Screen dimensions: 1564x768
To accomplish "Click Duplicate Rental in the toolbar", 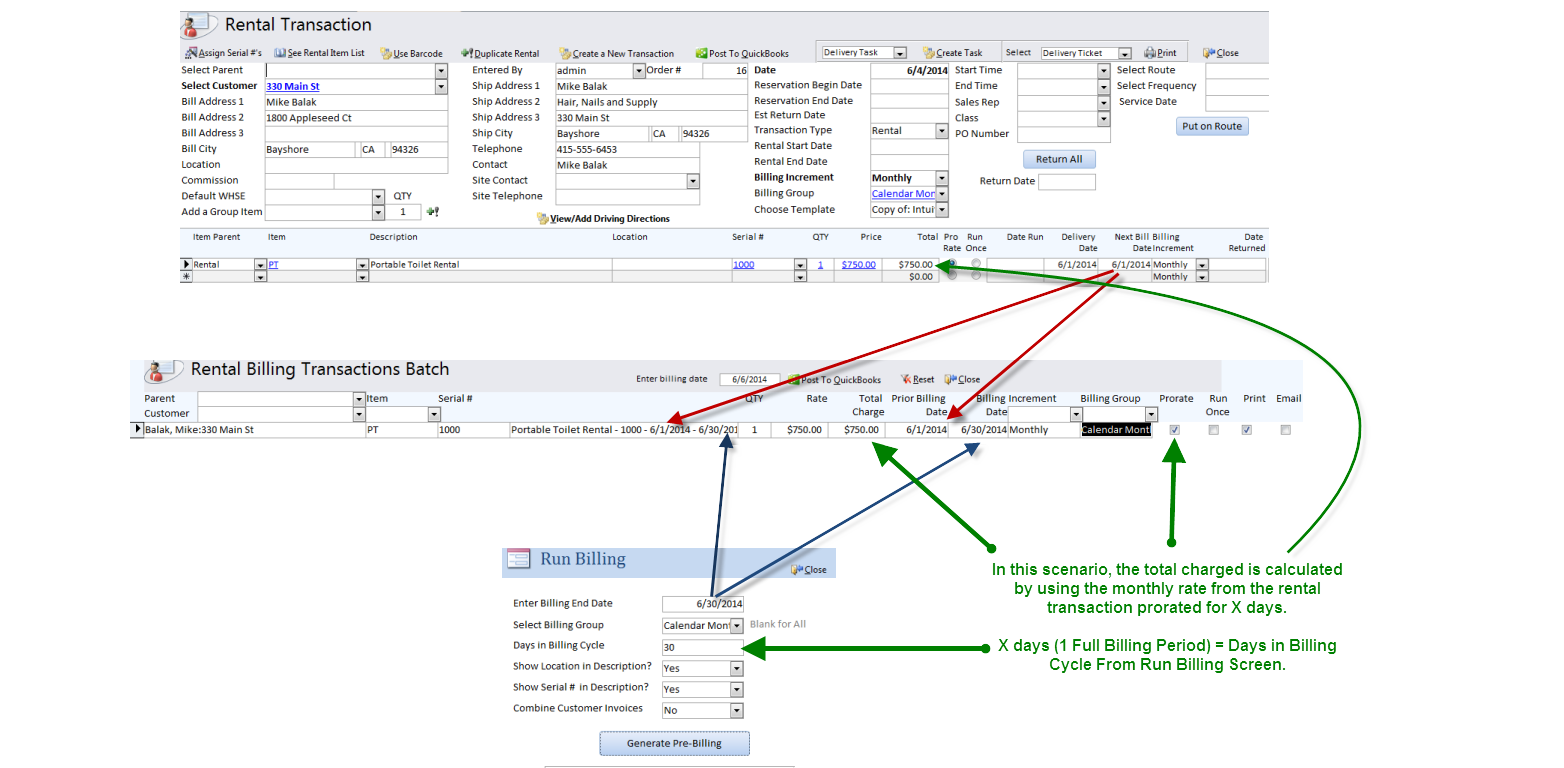I will coord(466,53).
